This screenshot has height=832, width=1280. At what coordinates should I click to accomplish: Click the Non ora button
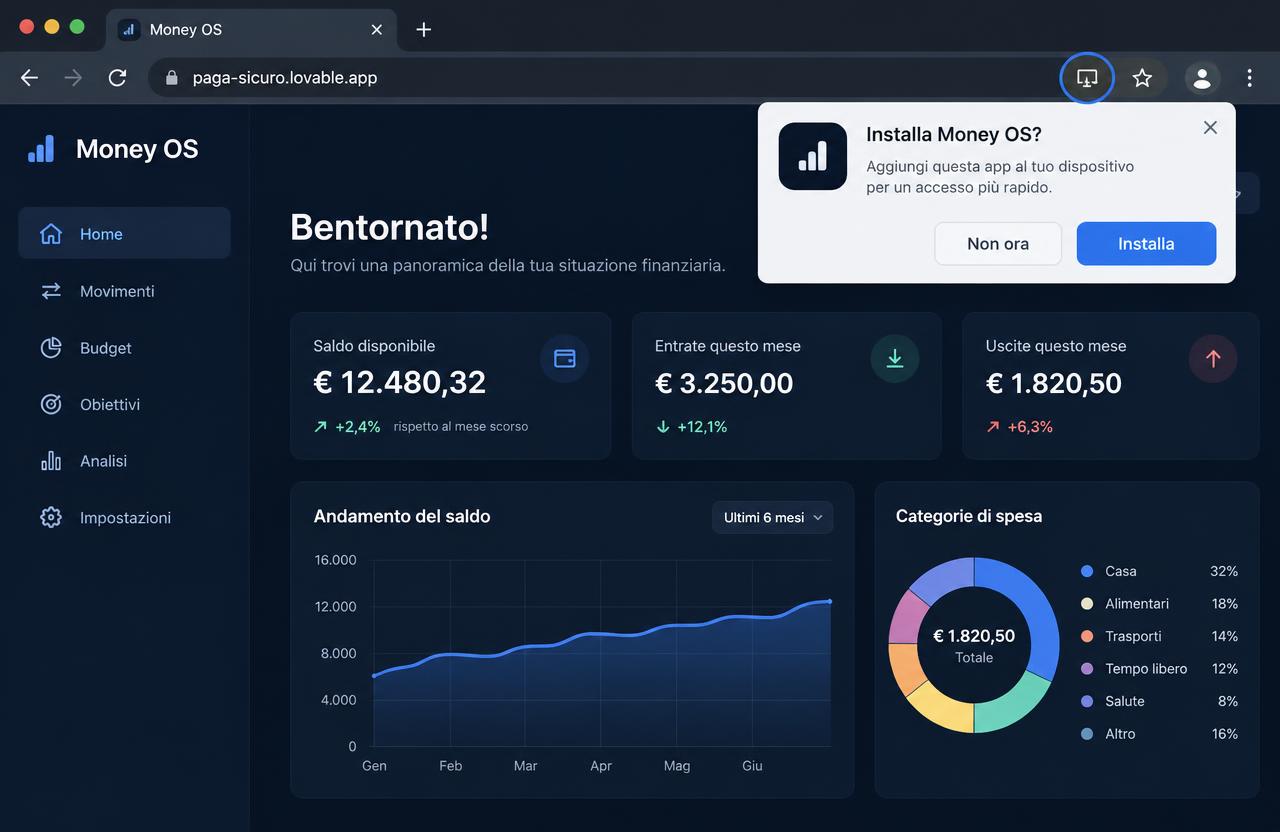pos(998,244)
